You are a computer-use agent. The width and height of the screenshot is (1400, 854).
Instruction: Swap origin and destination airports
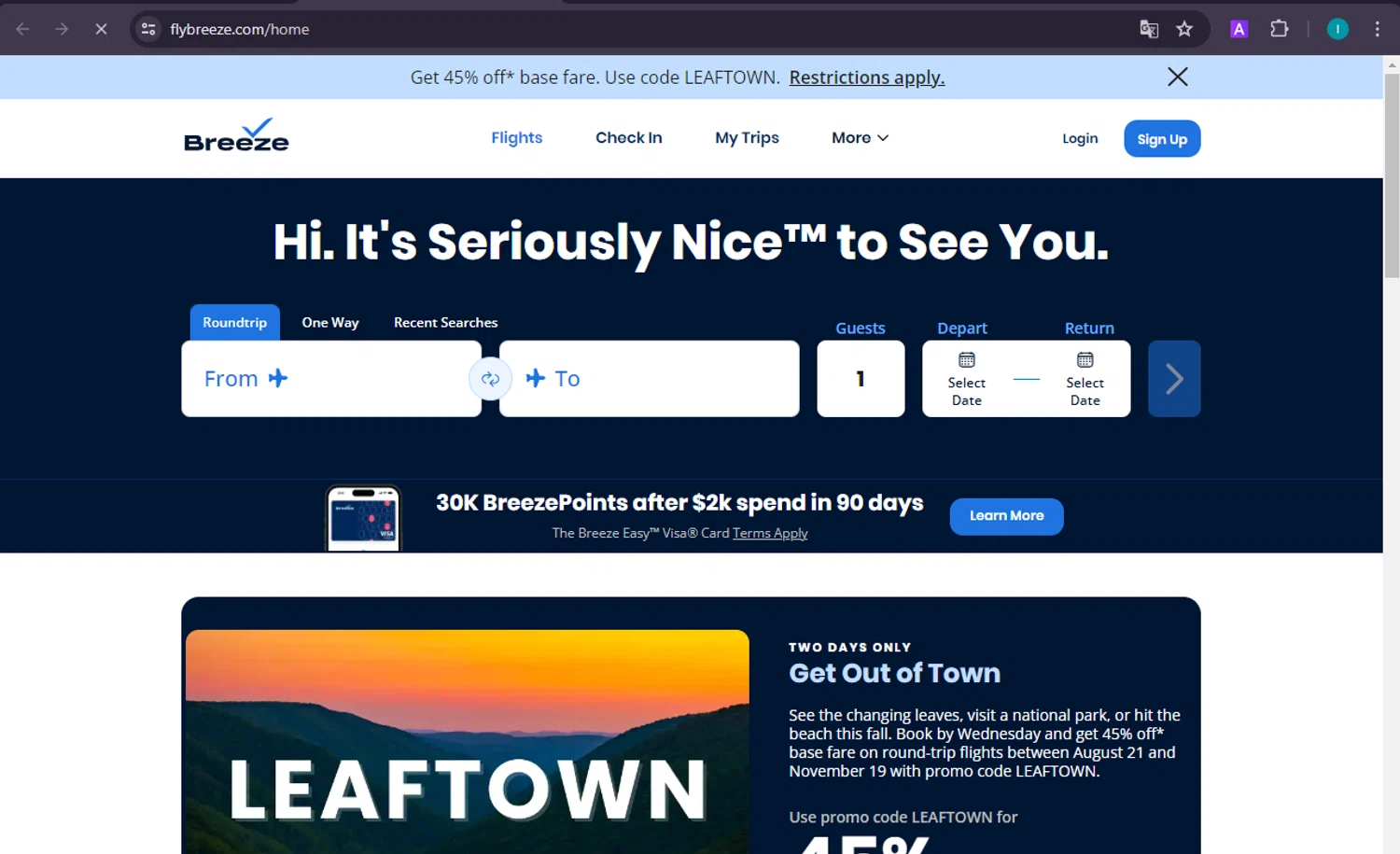[x=490, y=379]
